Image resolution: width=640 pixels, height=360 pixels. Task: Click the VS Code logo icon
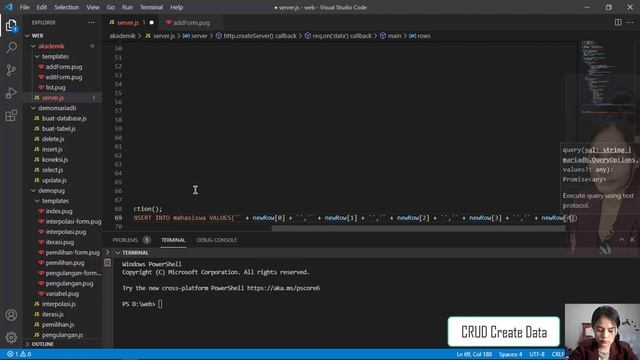[x=9, y=7]
